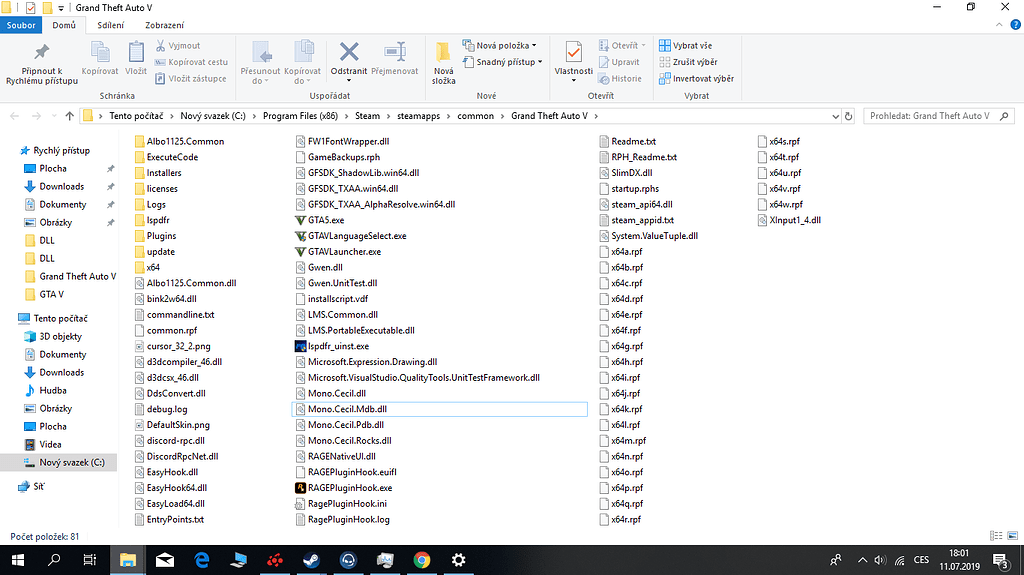Screen dimensions: 1024x575
Task: Open Settings gear in the taskbar
Action: (x=458, y=560)
